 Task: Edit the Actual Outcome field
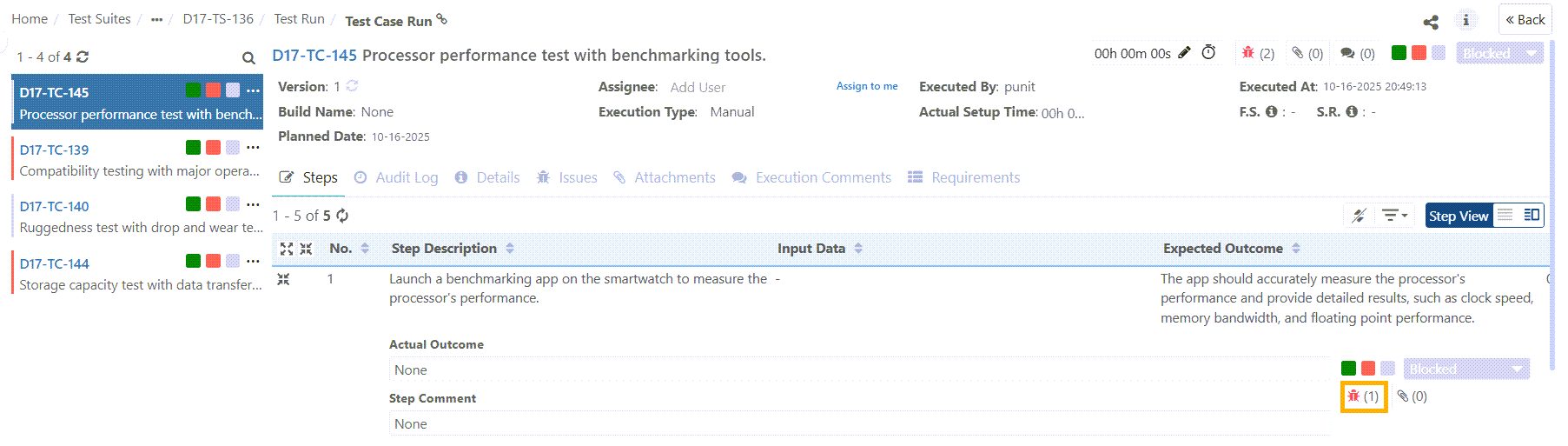coord(859,369)
